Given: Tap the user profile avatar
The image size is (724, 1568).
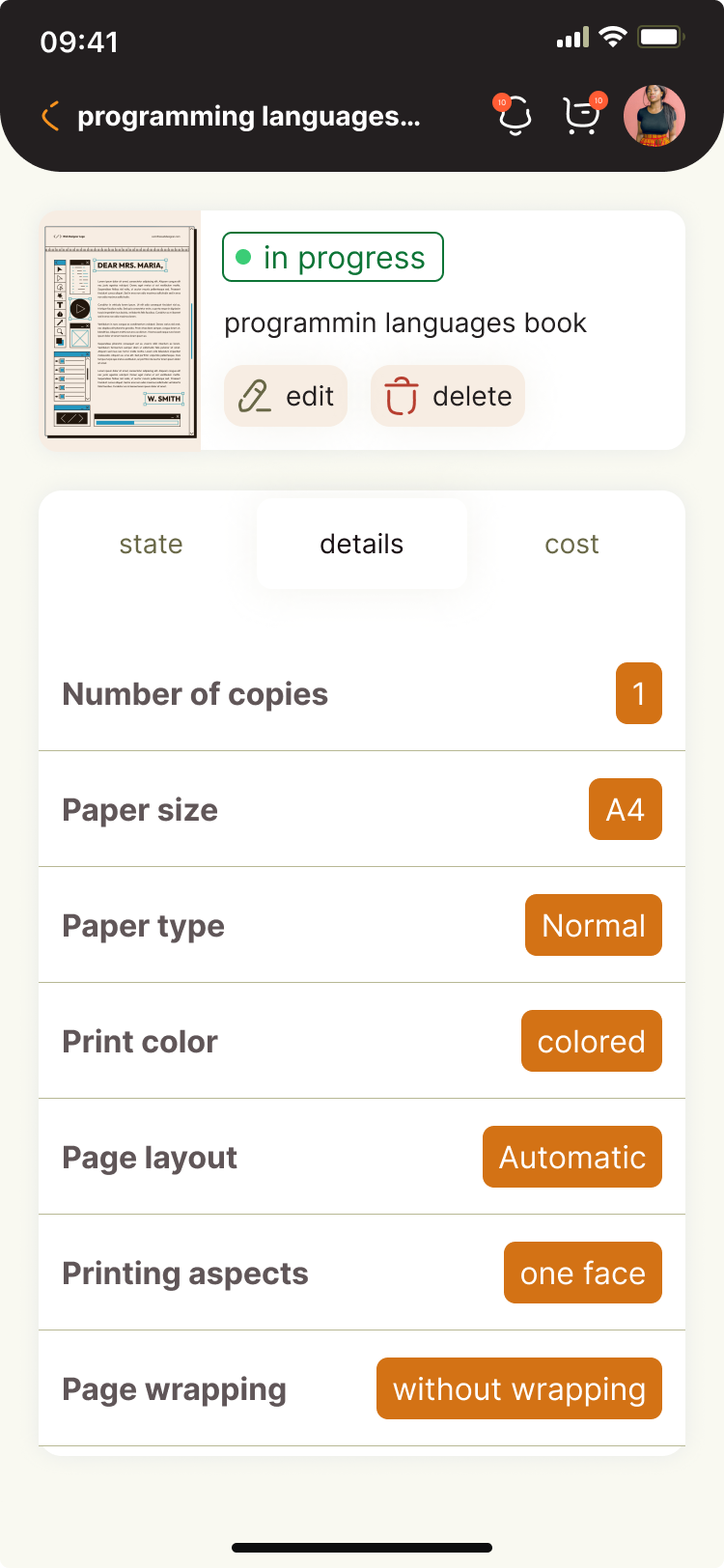Looking at the screenshot, I should click(x=654, y=116).
